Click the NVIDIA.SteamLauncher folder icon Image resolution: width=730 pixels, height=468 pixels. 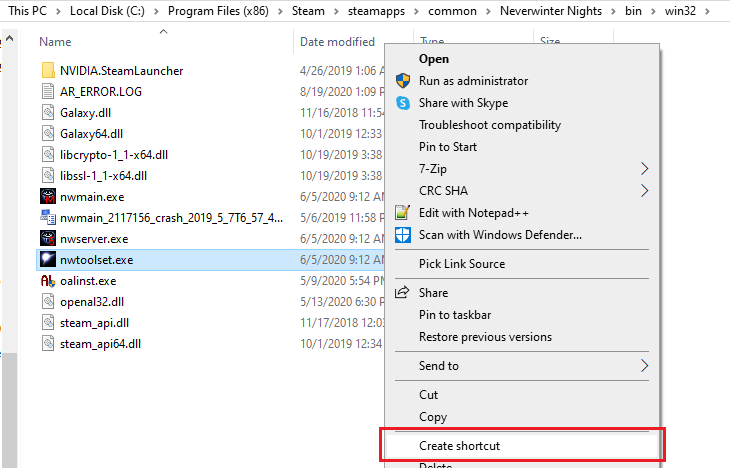tap(48, 70)
